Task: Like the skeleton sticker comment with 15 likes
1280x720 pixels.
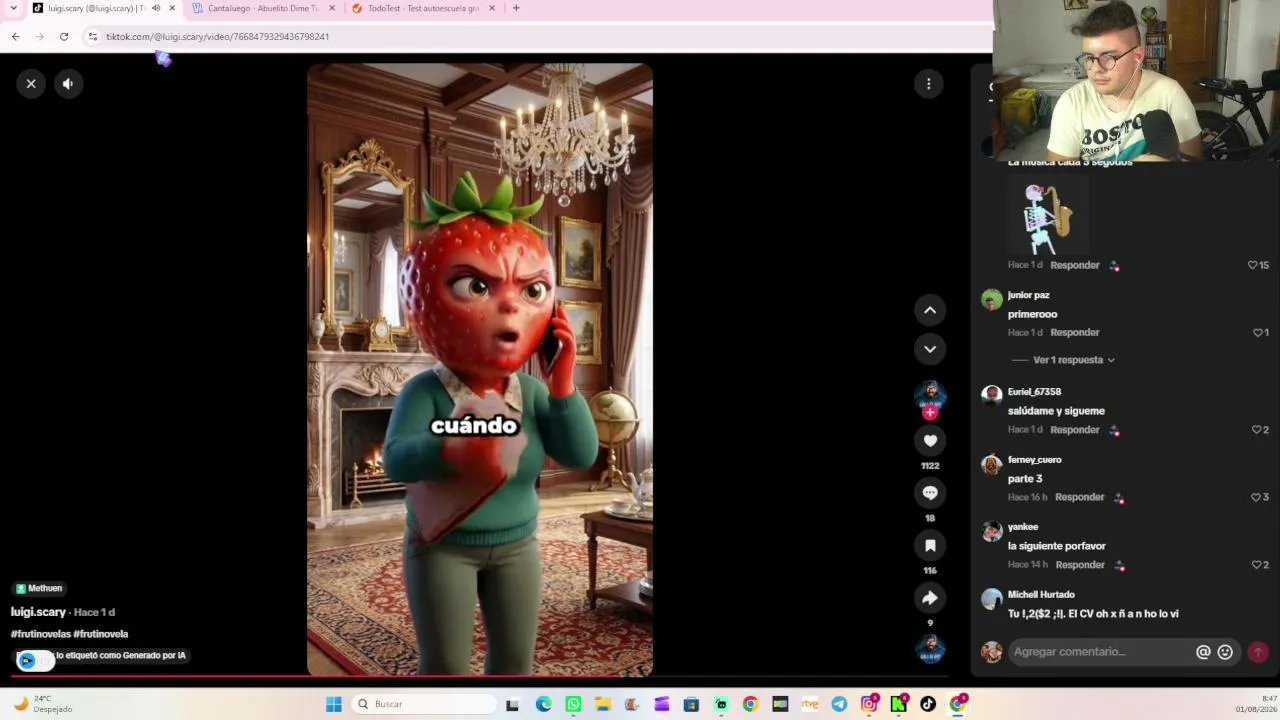Action: (x=1252, y=265)
